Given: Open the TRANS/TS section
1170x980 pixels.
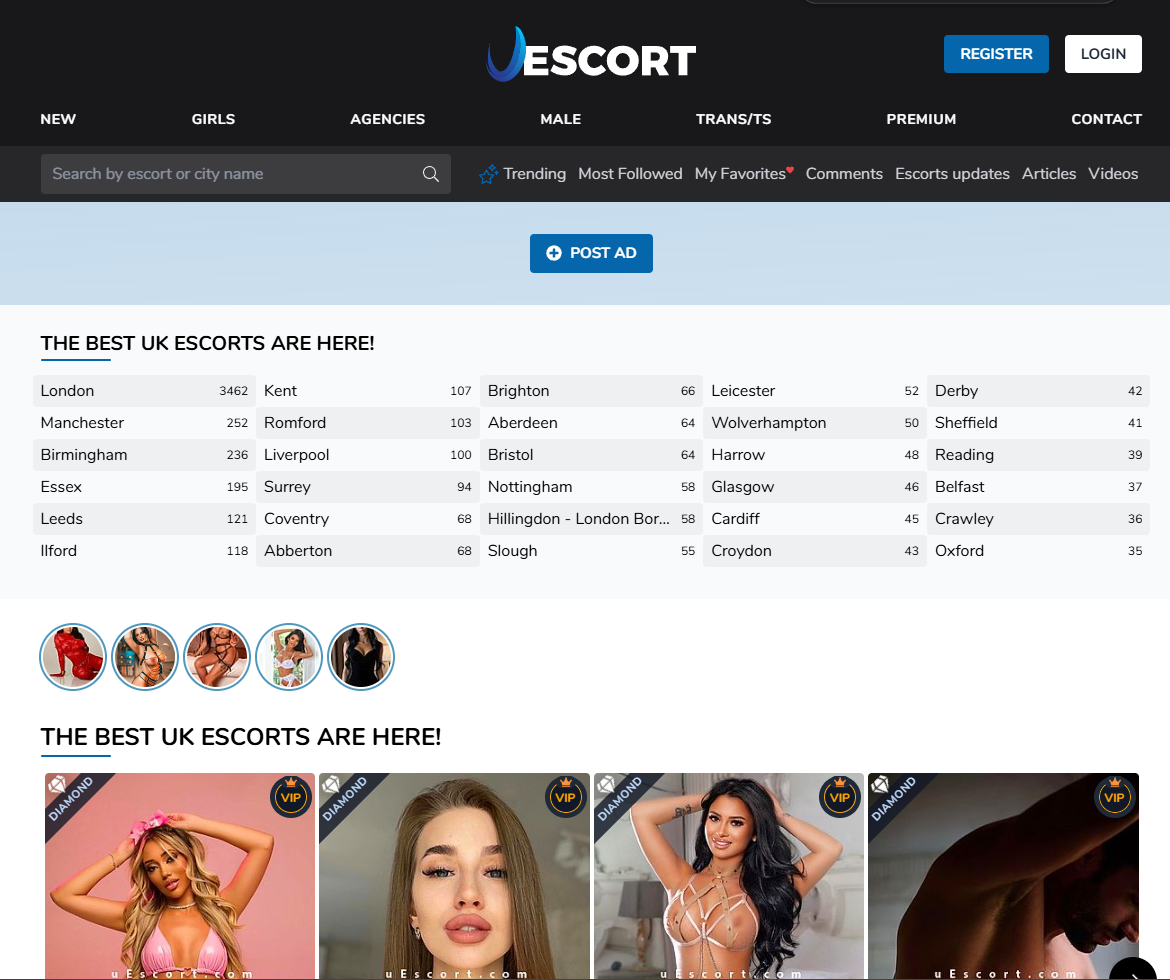Looking at the screenshot, I should pos(733,119).
